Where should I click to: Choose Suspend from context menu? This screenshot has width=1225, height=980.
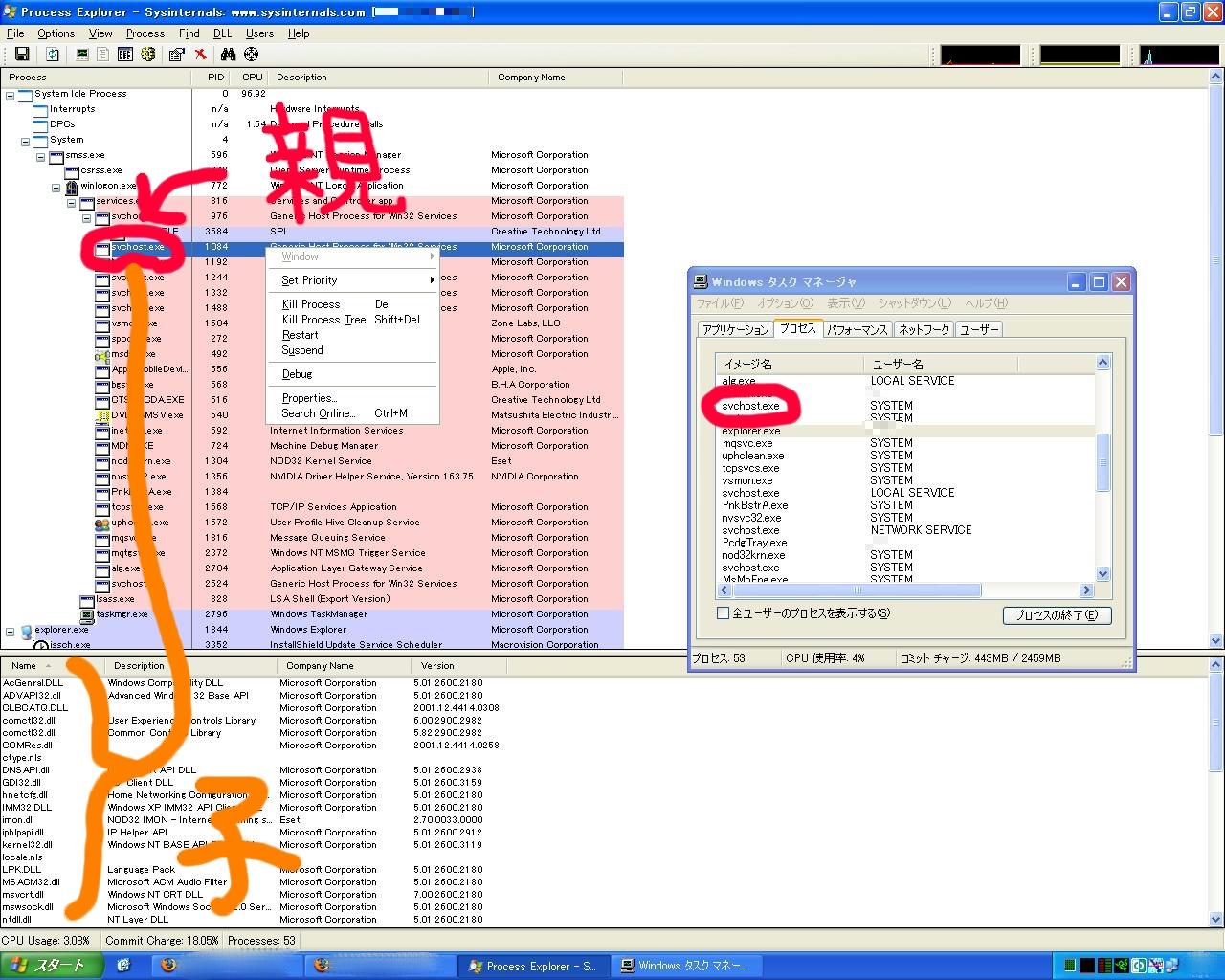pos(352,350)
